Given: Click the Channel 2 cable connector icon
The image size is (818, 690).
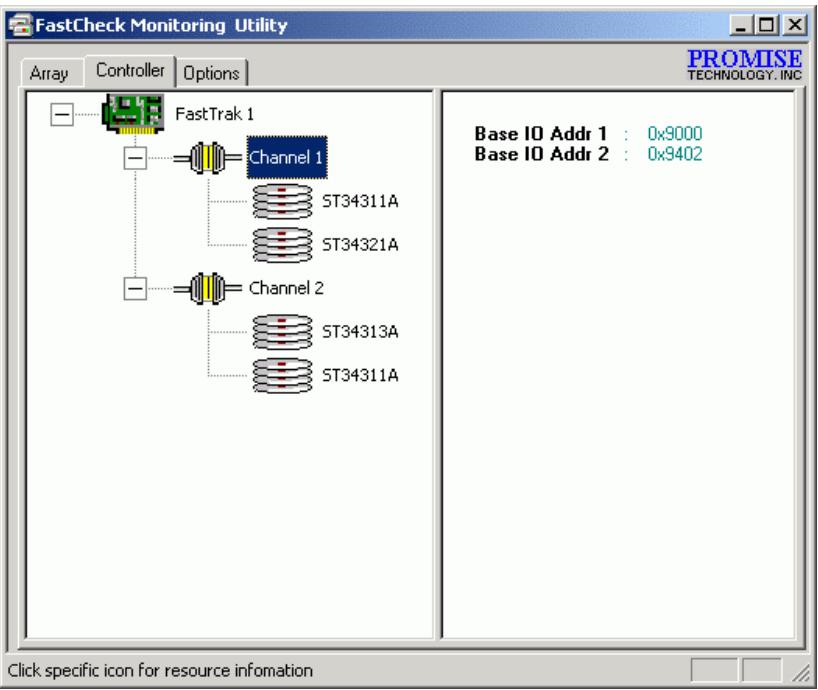Looking at the screenshot, I should click(x=208, y=288).
